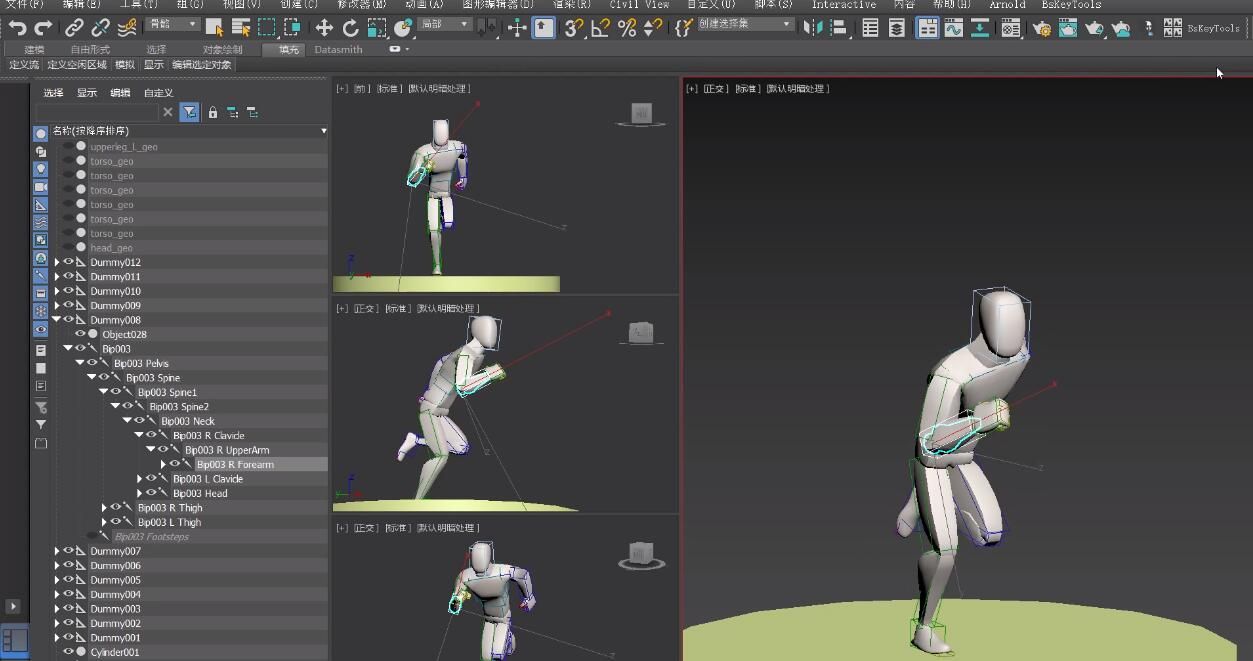Open the Interactive menu
Viewport: 1253px width, 661px height.
[843, 5]
